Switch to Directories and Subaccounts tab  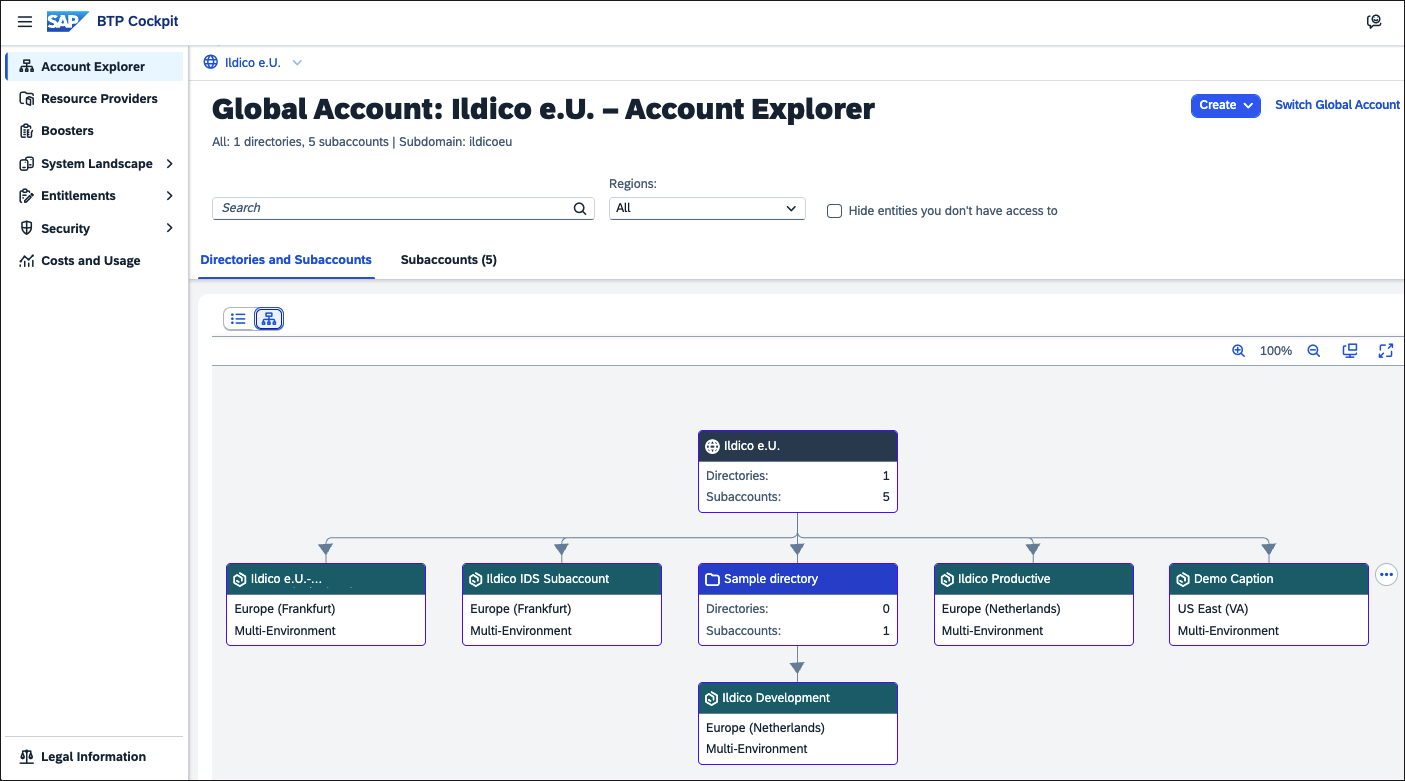point(286,260)
